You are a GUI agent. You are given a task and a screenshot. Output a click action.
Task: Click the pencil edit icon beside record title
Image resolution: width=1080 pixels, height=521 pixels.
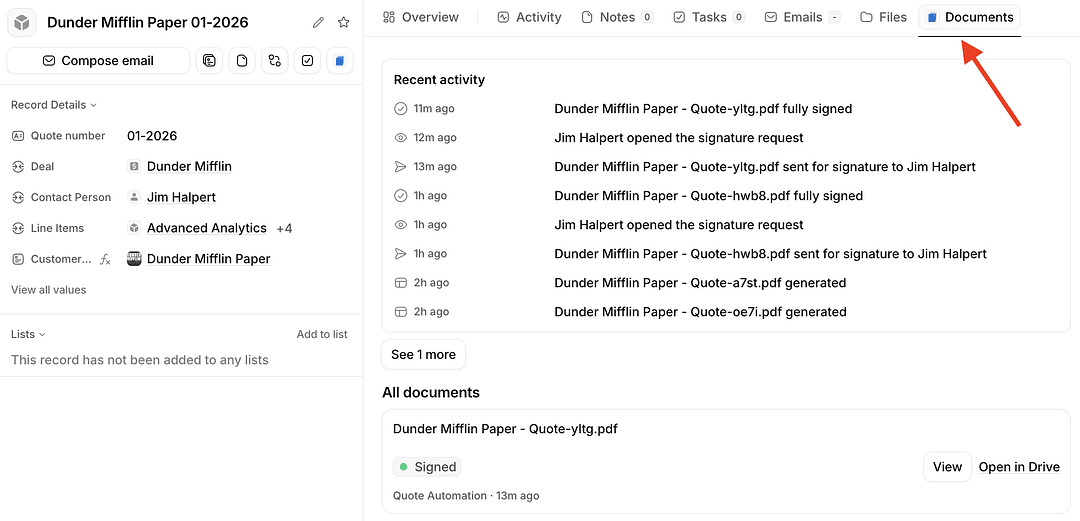[318, 23]
